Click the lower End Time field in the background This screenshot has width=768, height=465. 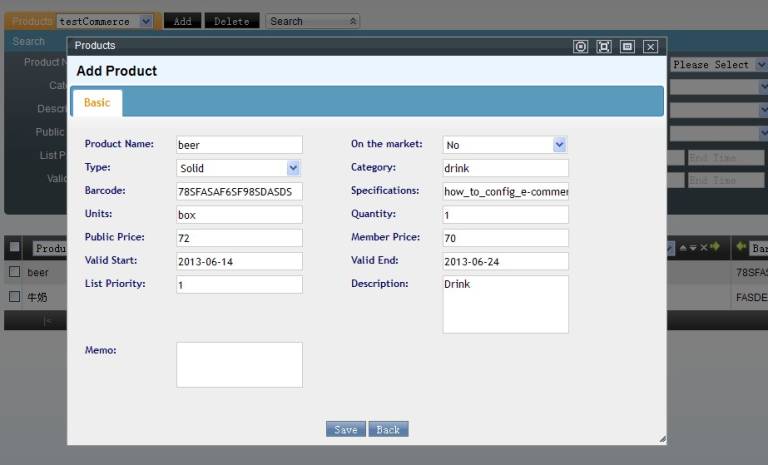726,180
